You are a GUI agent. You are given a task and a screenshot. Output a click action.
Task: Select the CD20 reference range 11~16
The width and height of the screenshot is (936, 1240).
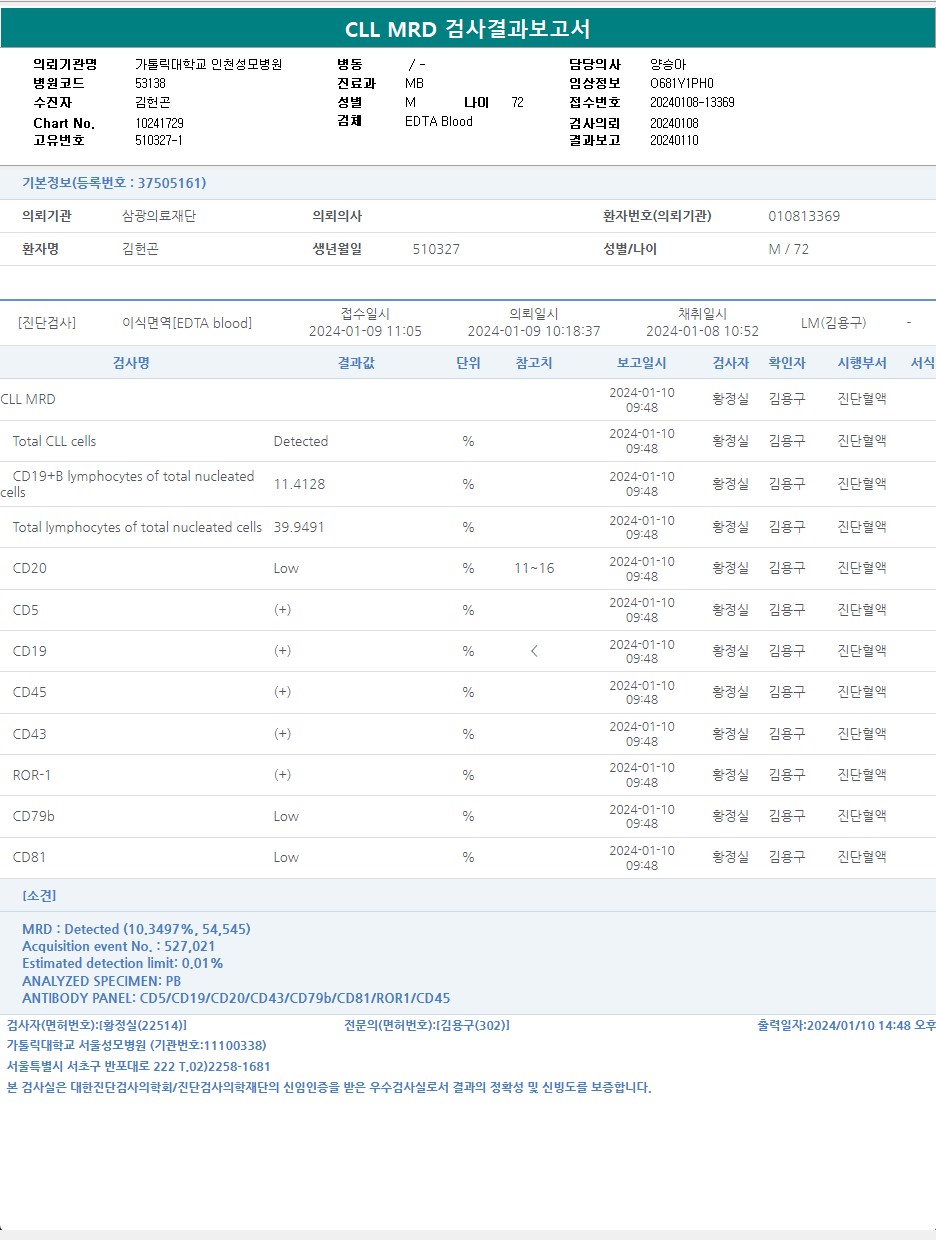534,568
